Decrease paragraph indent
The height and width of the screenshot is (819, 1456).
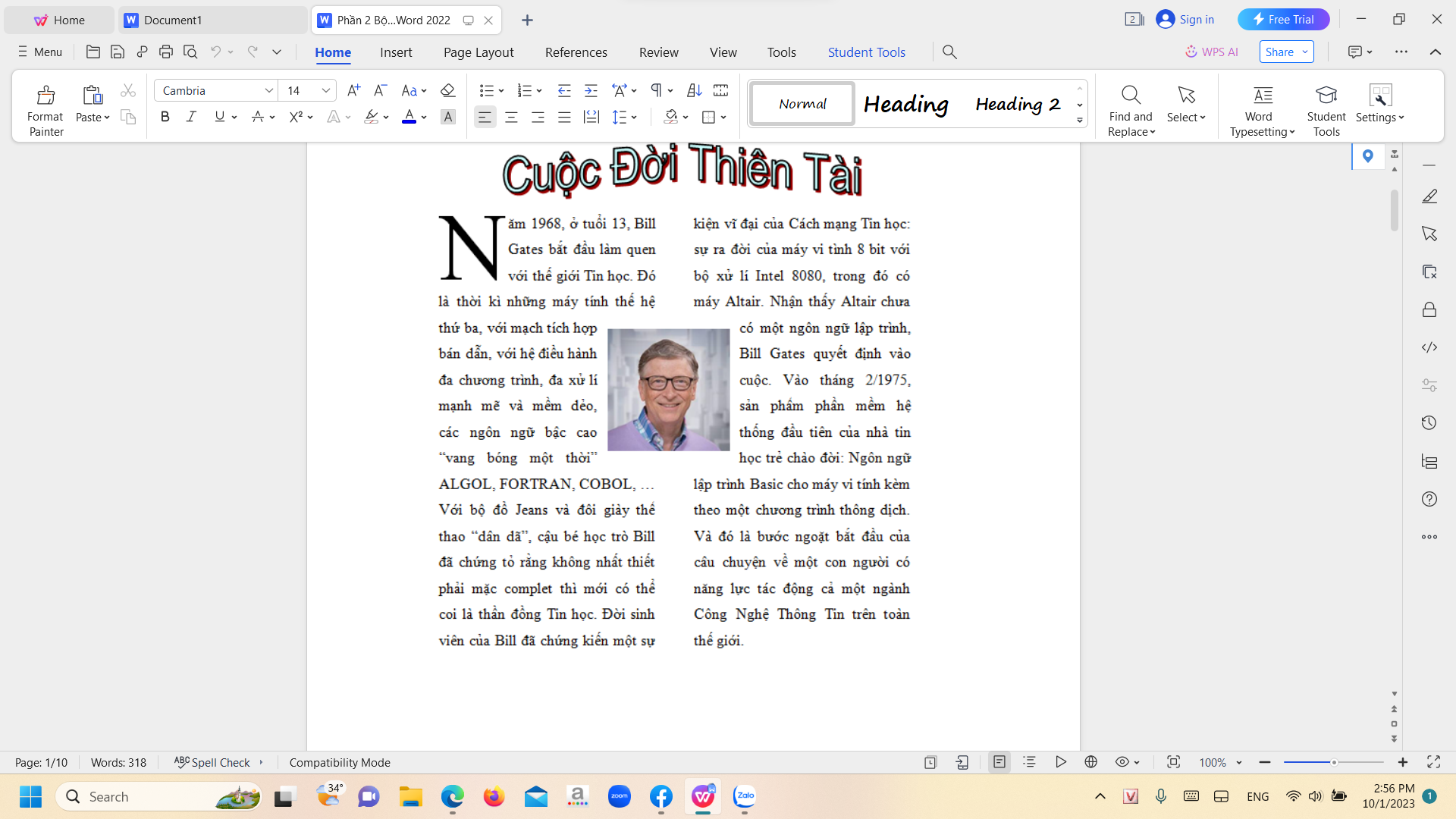[564, 91]
